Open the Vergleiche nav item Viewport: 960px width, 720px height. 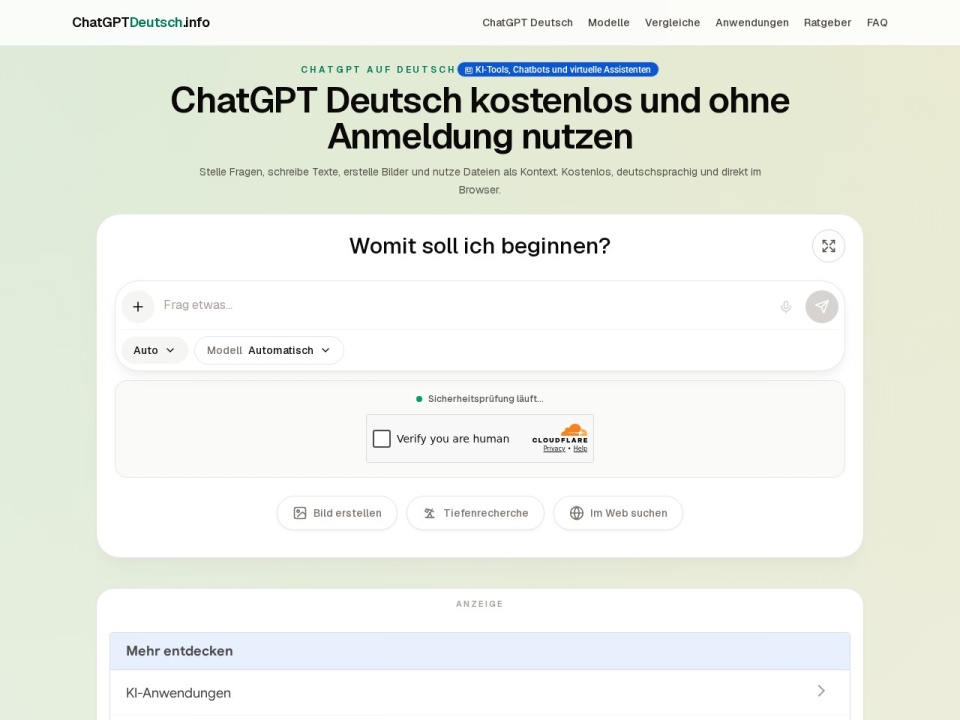tap(672, 23)
